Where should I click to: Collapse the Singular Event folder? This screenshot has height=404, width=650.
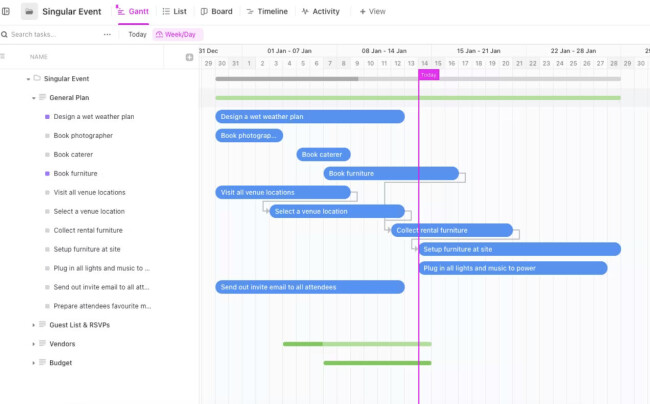pos(28,79)
